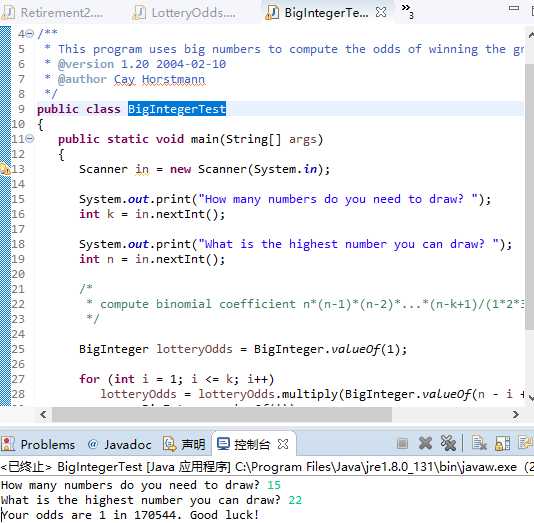Screen dimensions: 534x523
Task: Click the left arrow of horizontal scrollbar
Action: coord(43,414)
